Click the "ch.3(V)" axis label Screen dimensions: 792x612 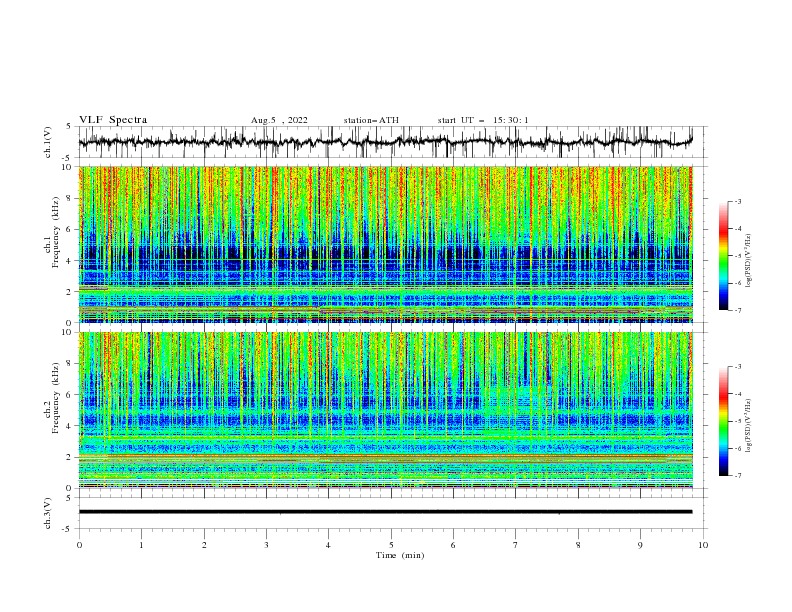pos(48,513)
